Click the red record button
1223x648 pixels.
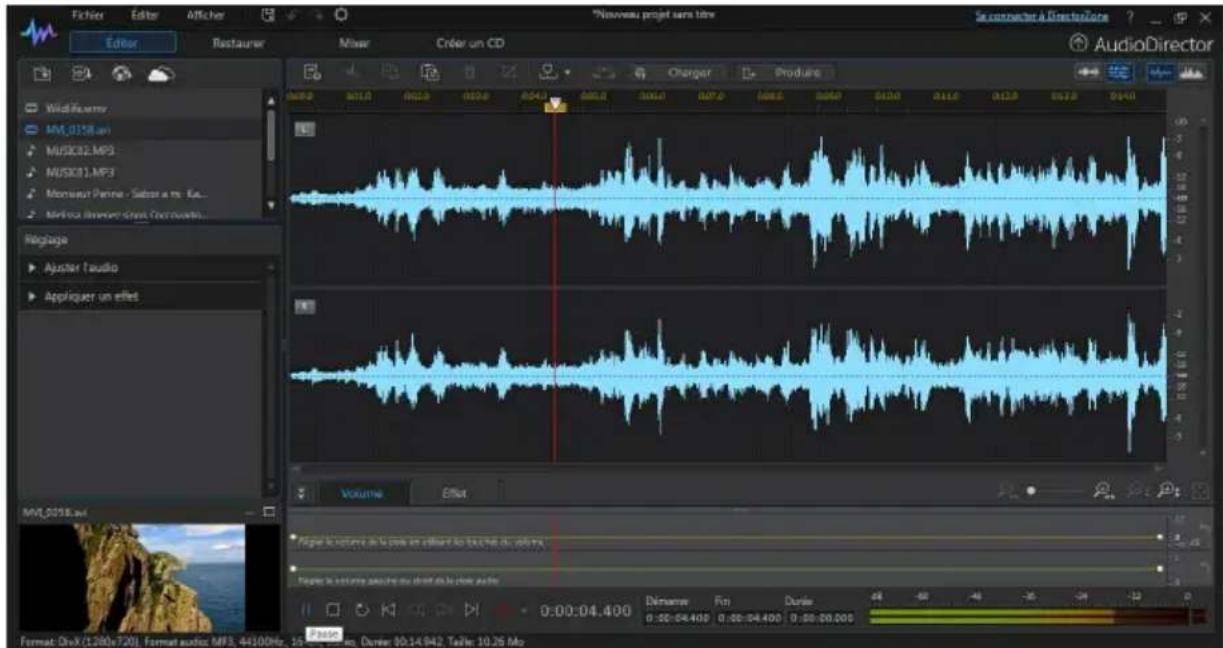tap(502, 609)
